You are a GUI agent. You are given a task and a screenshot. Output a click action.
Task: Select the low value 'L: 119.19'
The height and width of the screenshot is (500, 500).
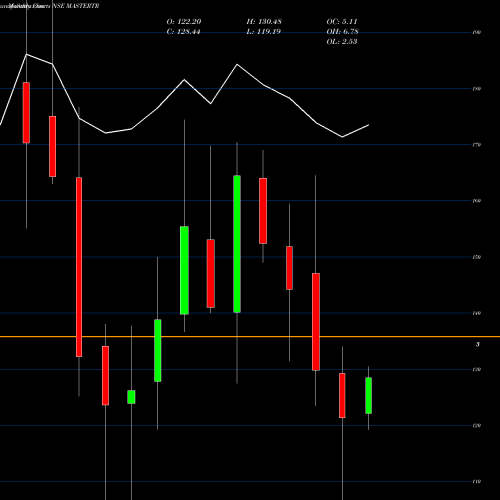pos(264,32)
